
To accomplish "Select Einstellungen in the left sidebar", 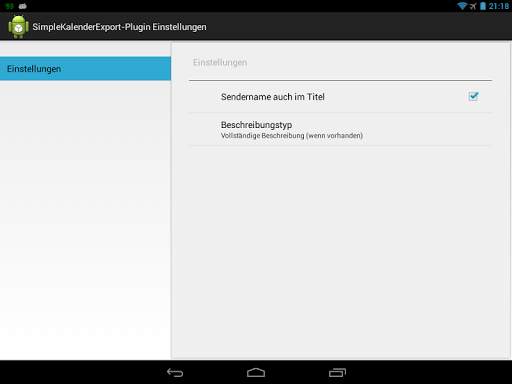I will [85, 69].
